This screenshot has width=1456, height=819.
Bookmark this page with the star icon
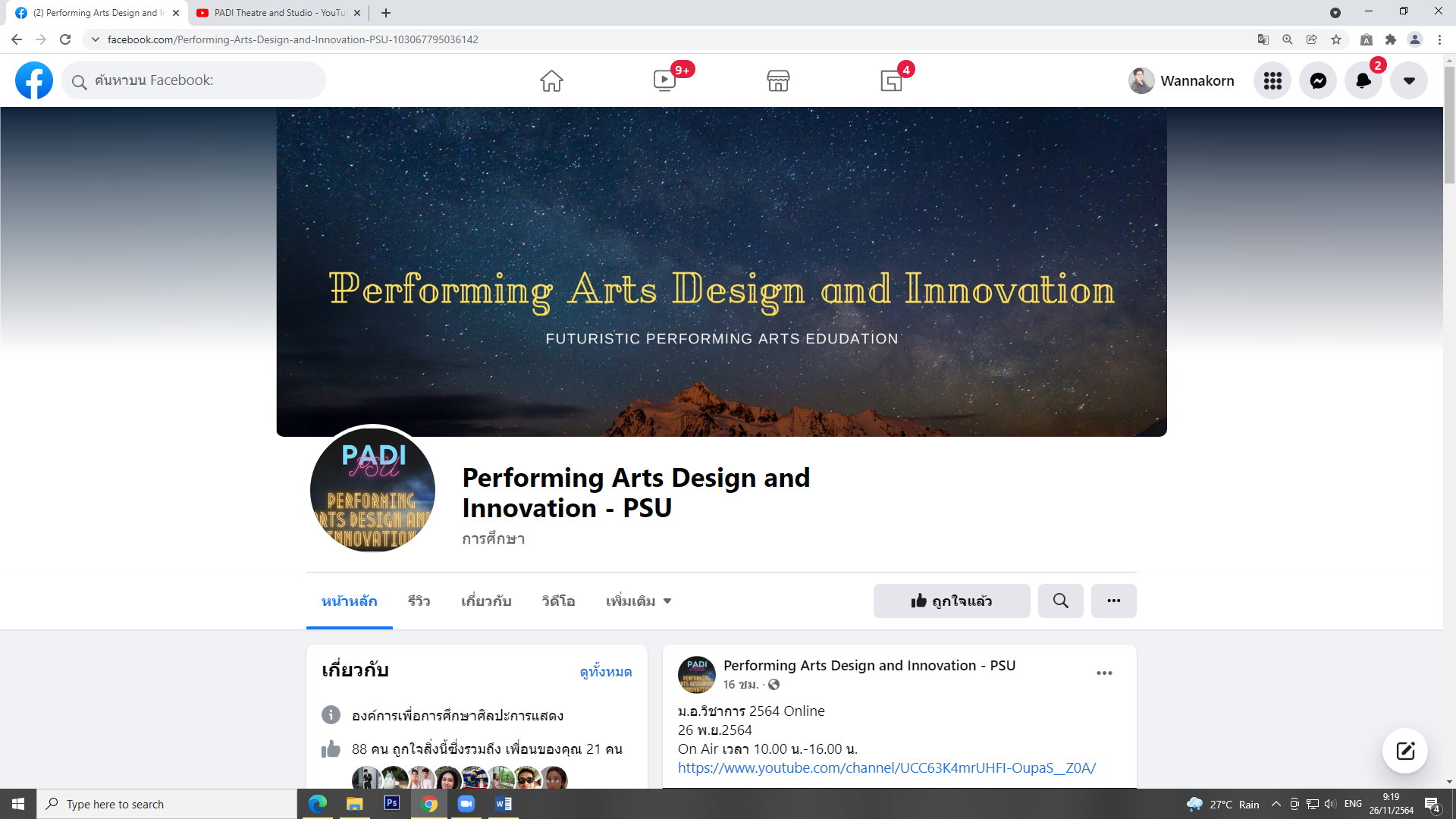coord(1336,39)
